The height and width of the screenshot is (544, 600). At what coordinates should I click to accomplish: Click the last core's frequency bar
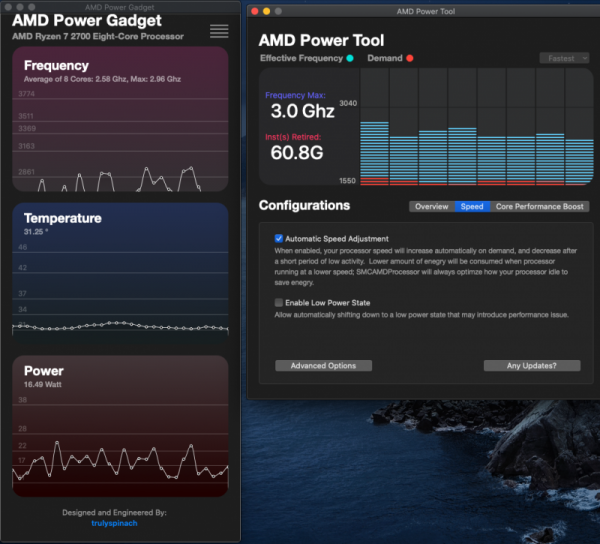click(x=579, y=162)
